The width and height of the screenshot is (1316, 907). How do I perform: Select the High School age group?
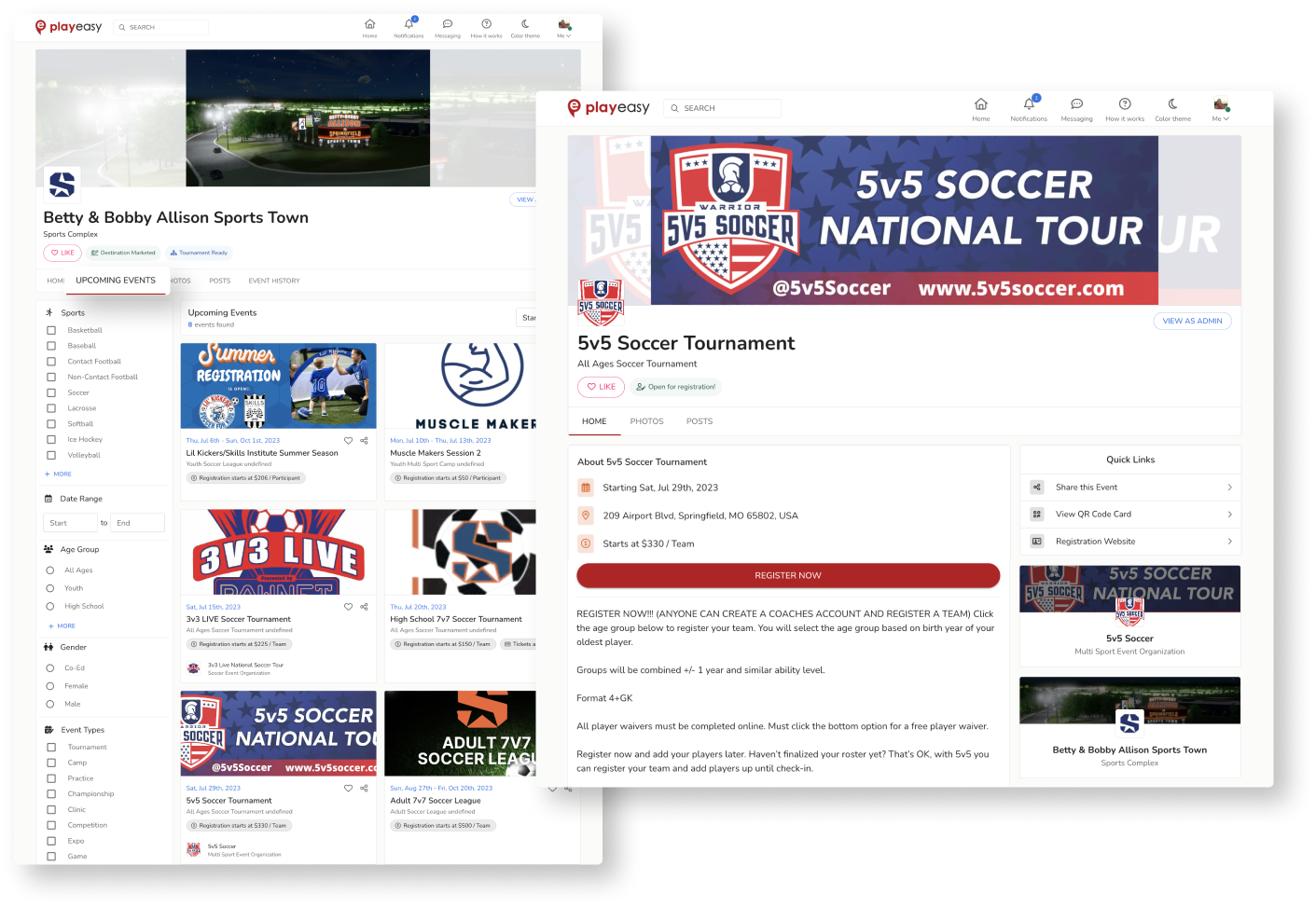point(50,606)
